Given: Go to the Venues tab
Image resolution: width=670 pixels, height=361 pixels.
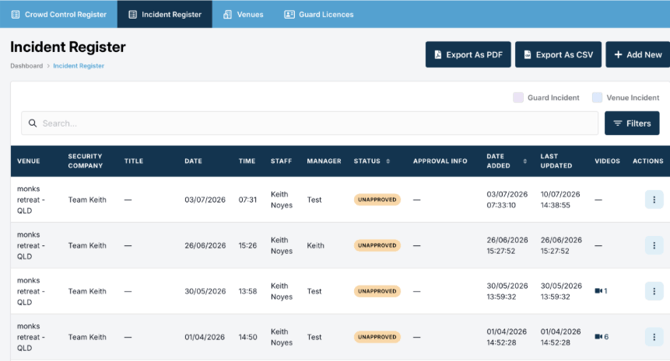Looking at the screenshot, I should (243, 15).
